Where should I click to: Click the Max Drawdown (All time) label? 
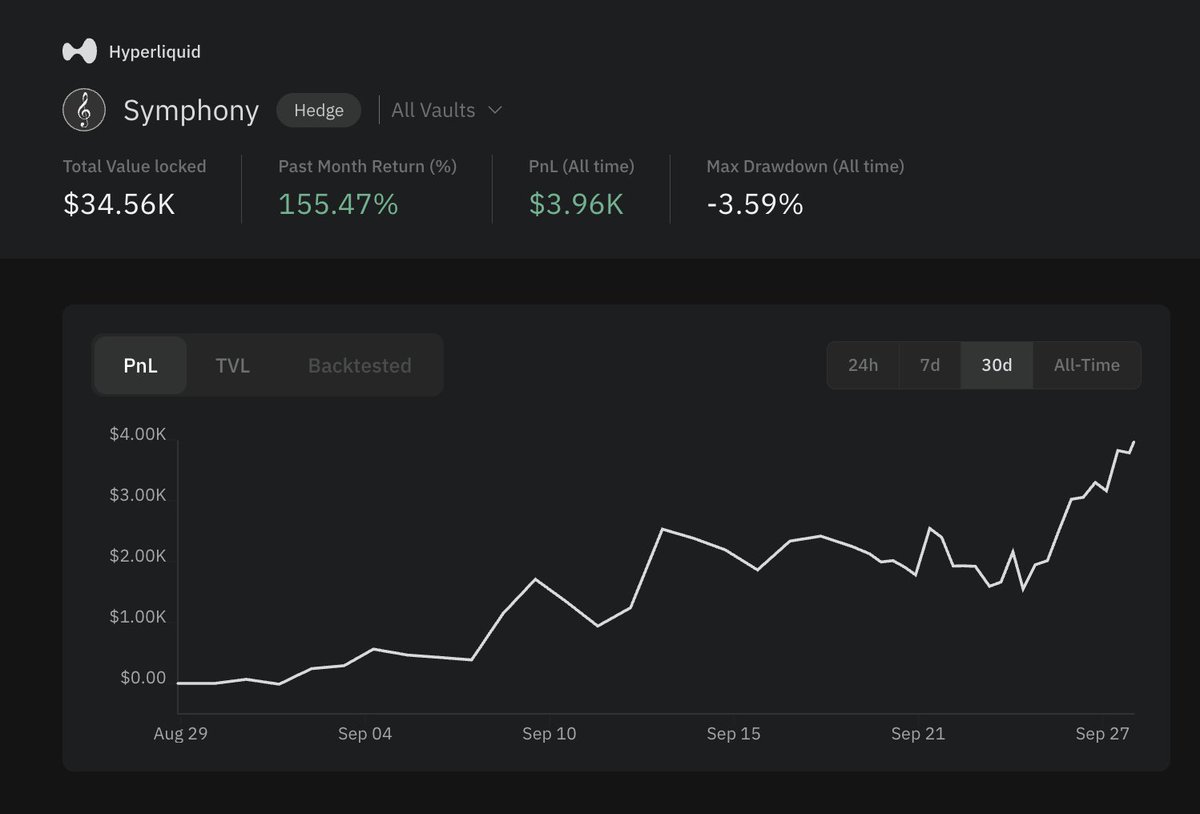pyautogui.click(x=805, y=166)
